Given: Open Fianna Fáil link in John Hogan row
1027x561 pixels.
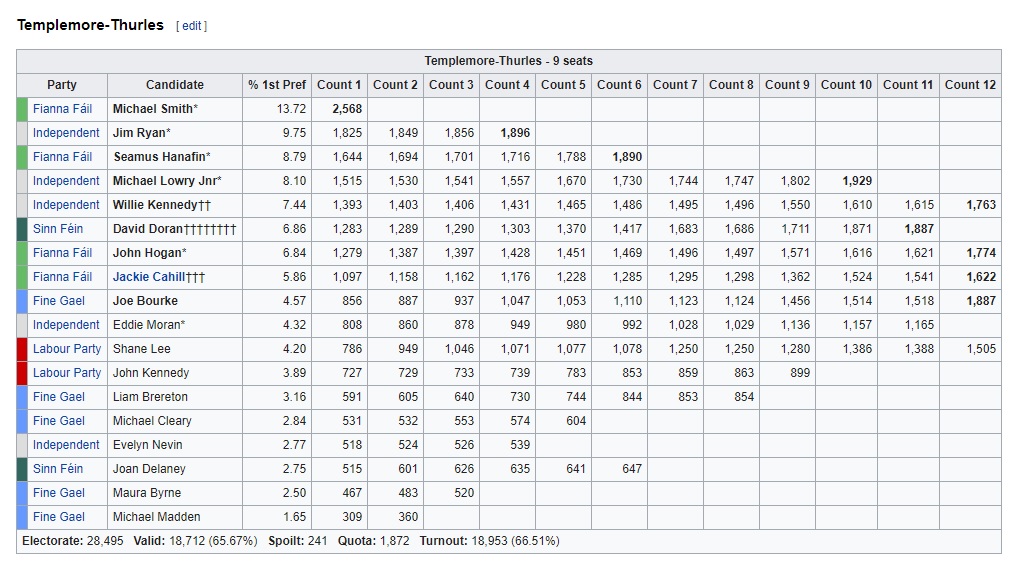Looking at the screenshot, I should (62, 253).
